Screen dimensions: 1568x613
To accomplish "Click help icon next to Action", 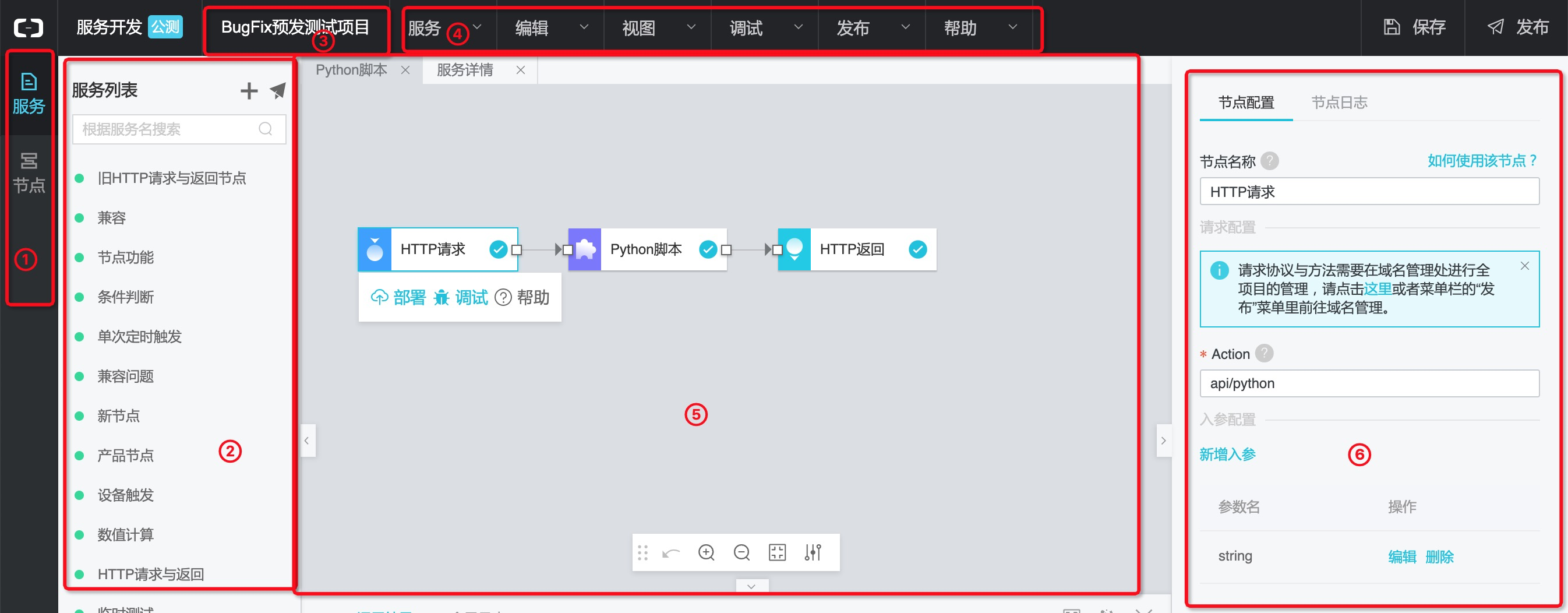I will pyautogui.click(x=1265, y=354).
